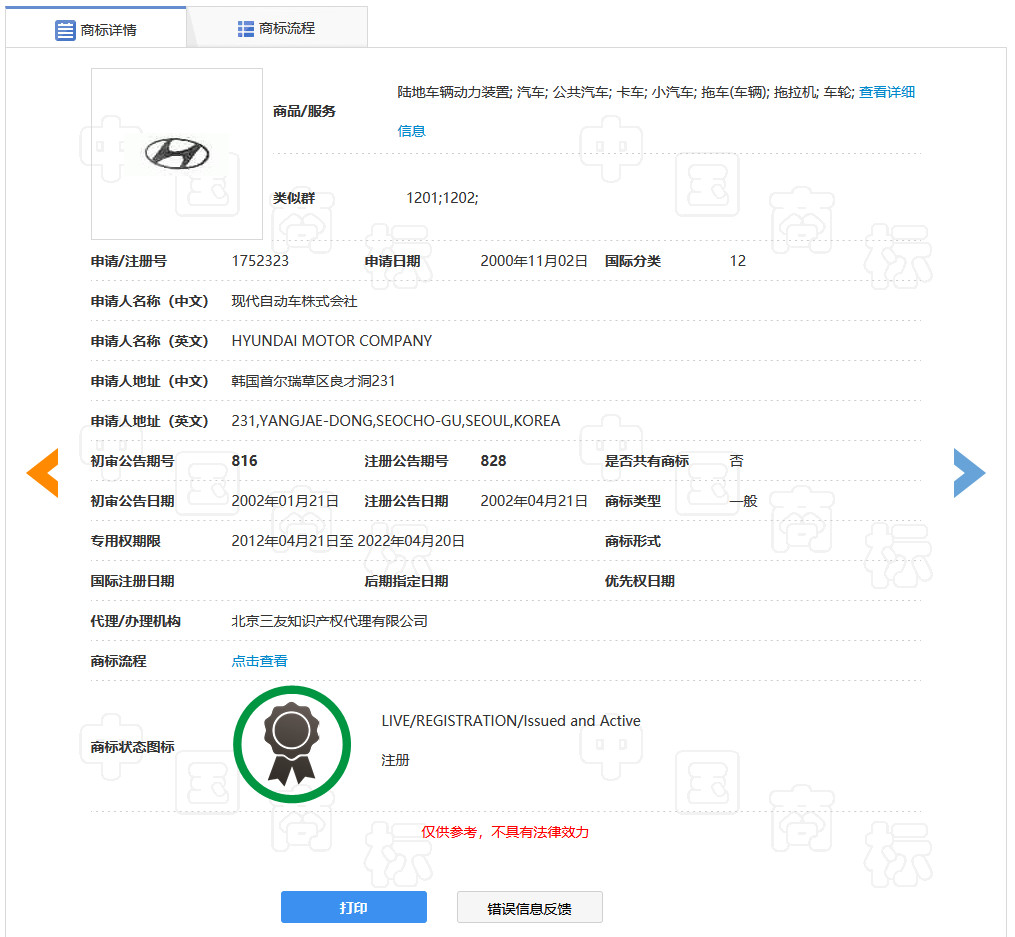Select the red disclaimer 仅供参考,不具有法律效力
This screenshot has height=937, width=1015.
[505, 832]
